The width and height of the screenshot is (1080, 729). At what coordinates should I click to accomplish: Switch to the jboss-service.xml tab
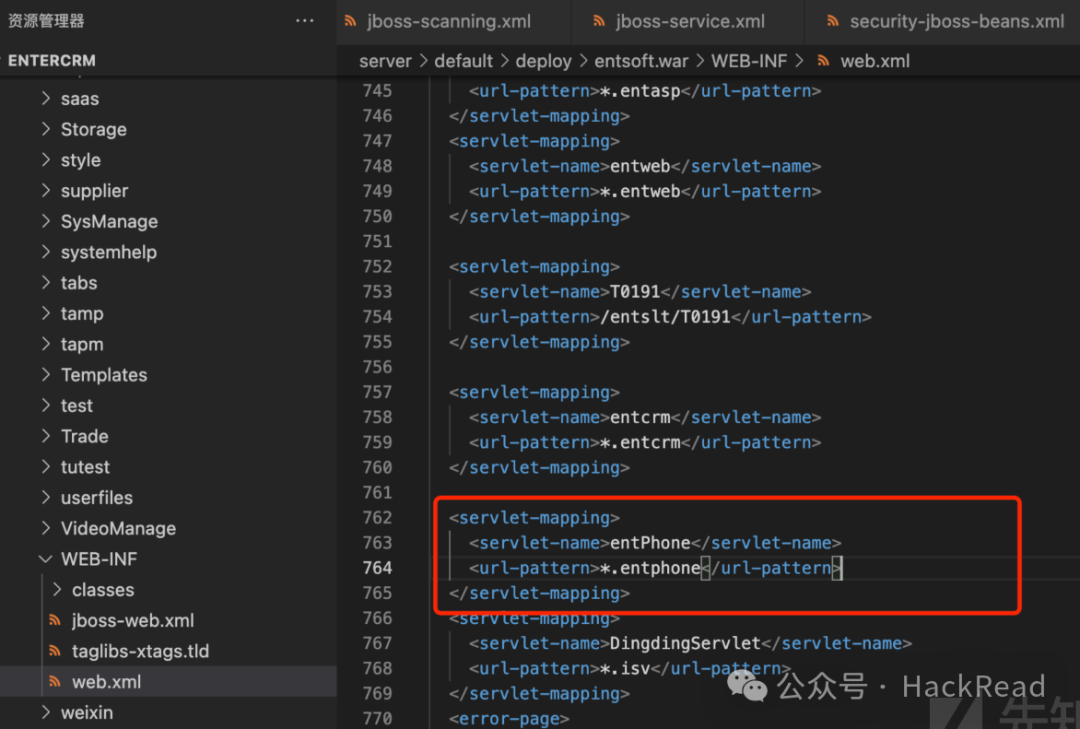(x=688, y=21)
